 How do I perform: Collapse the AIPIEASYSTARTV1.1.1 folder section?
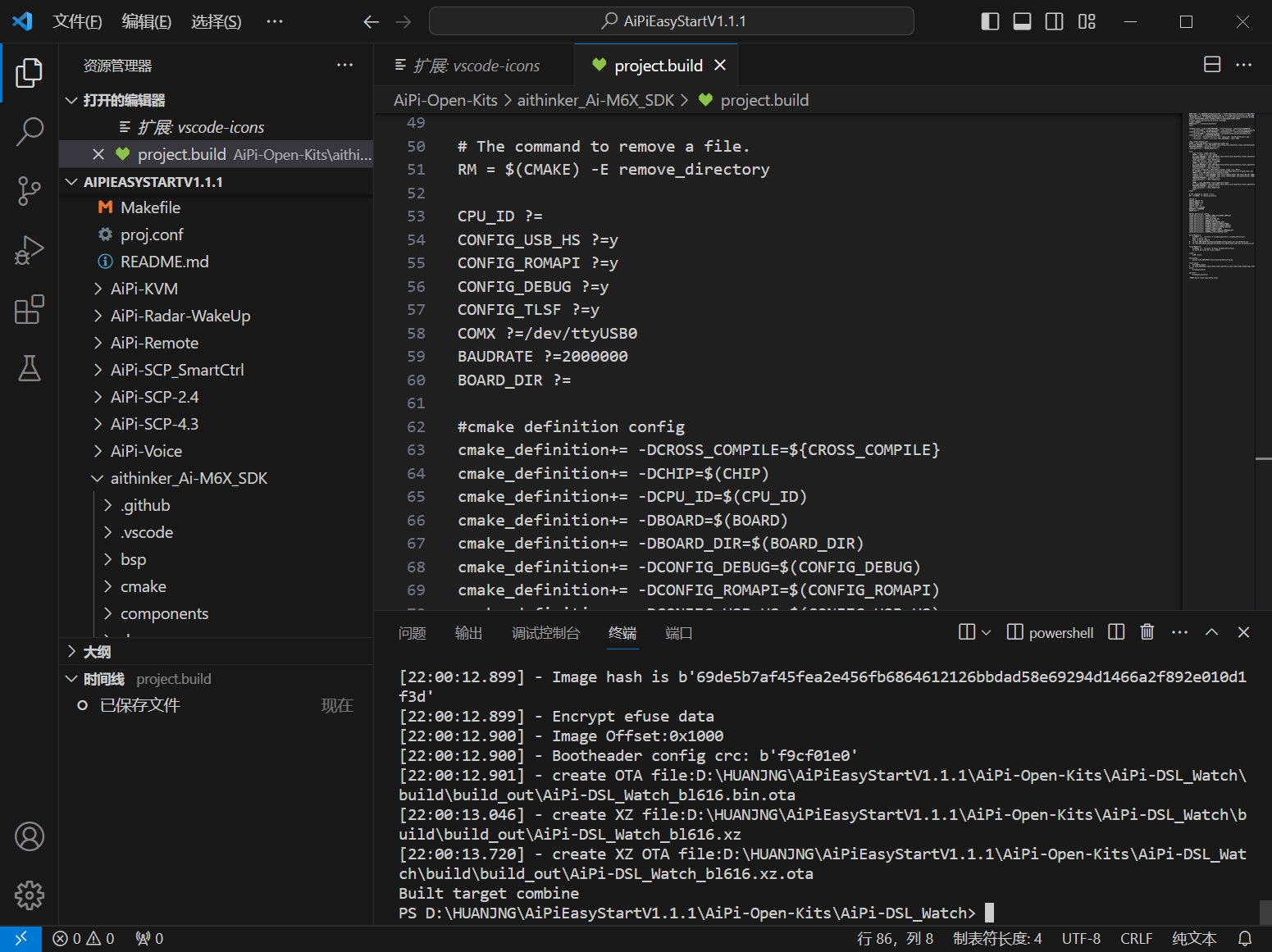pos(217,181)
